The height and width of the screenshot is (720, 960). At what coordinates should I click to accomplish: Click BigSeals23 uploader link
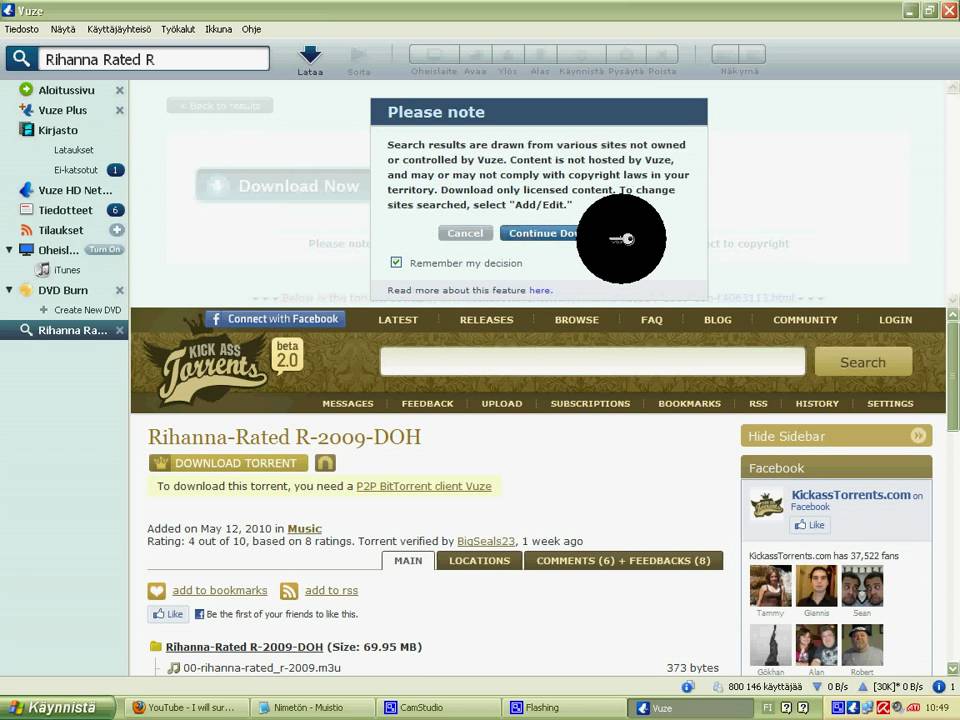486,541
